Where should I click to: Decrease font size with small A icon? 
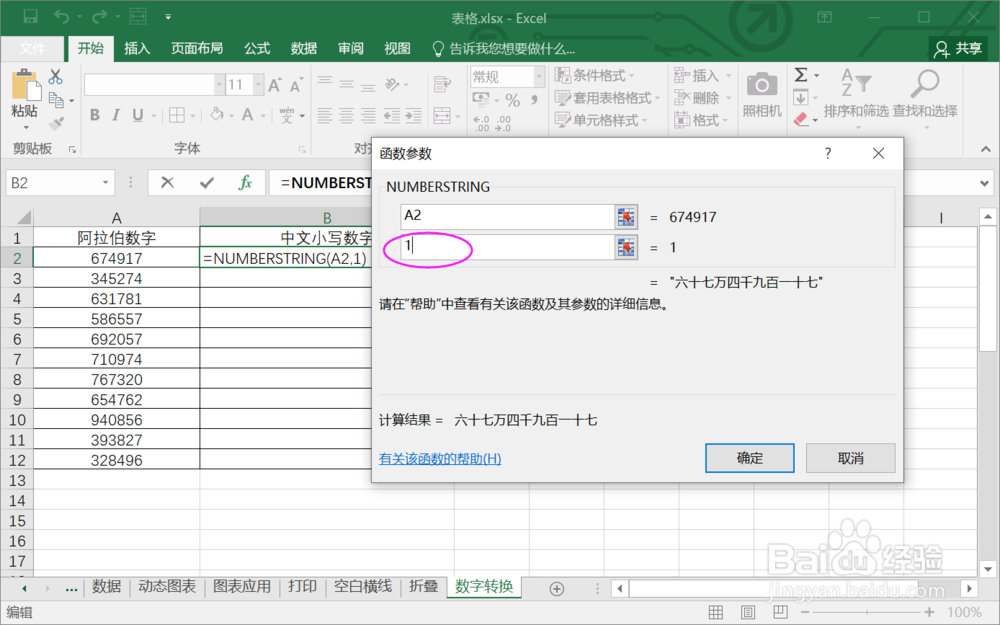296,85
